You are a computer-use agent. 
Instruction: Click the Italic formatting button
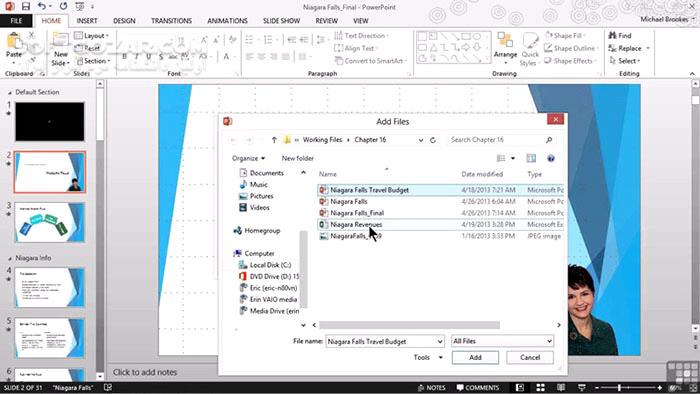[x=137, y=57]
